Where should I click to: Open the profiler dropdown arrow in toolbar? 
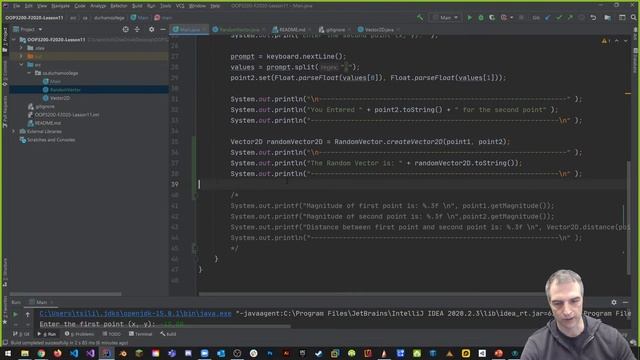(x=512, y=18)
